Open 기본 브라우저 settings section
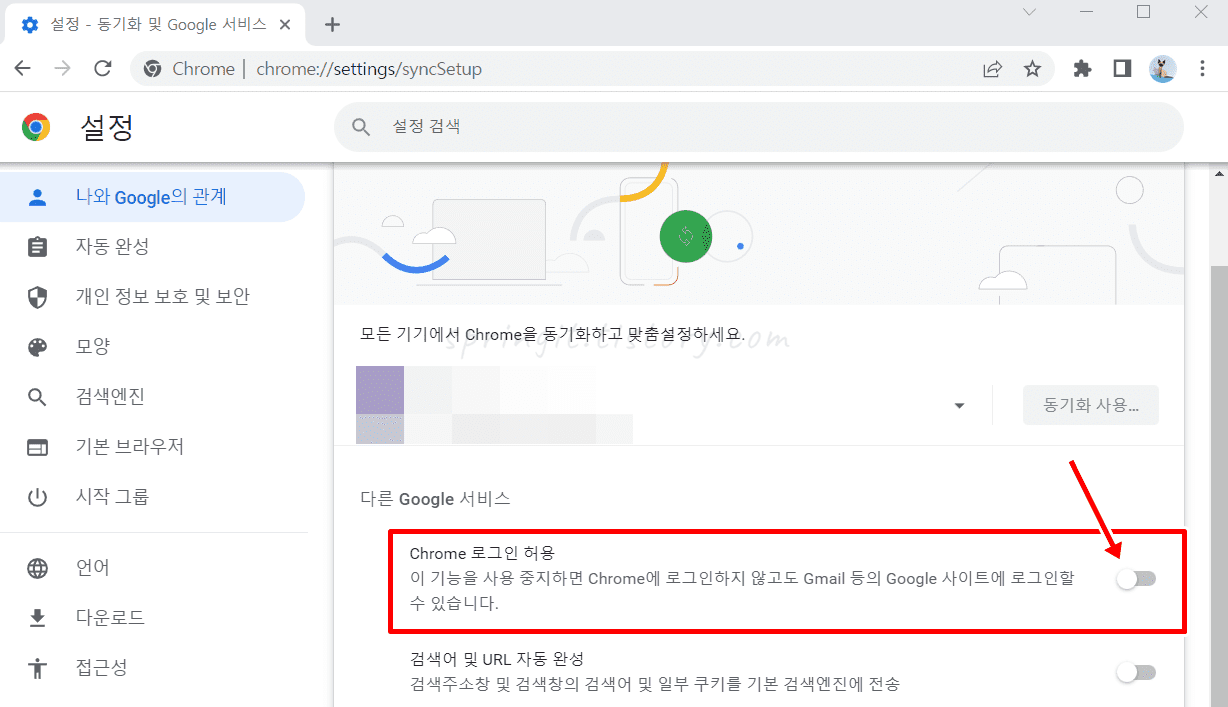Screen dimensions: 1228x707 pos(152,447)
